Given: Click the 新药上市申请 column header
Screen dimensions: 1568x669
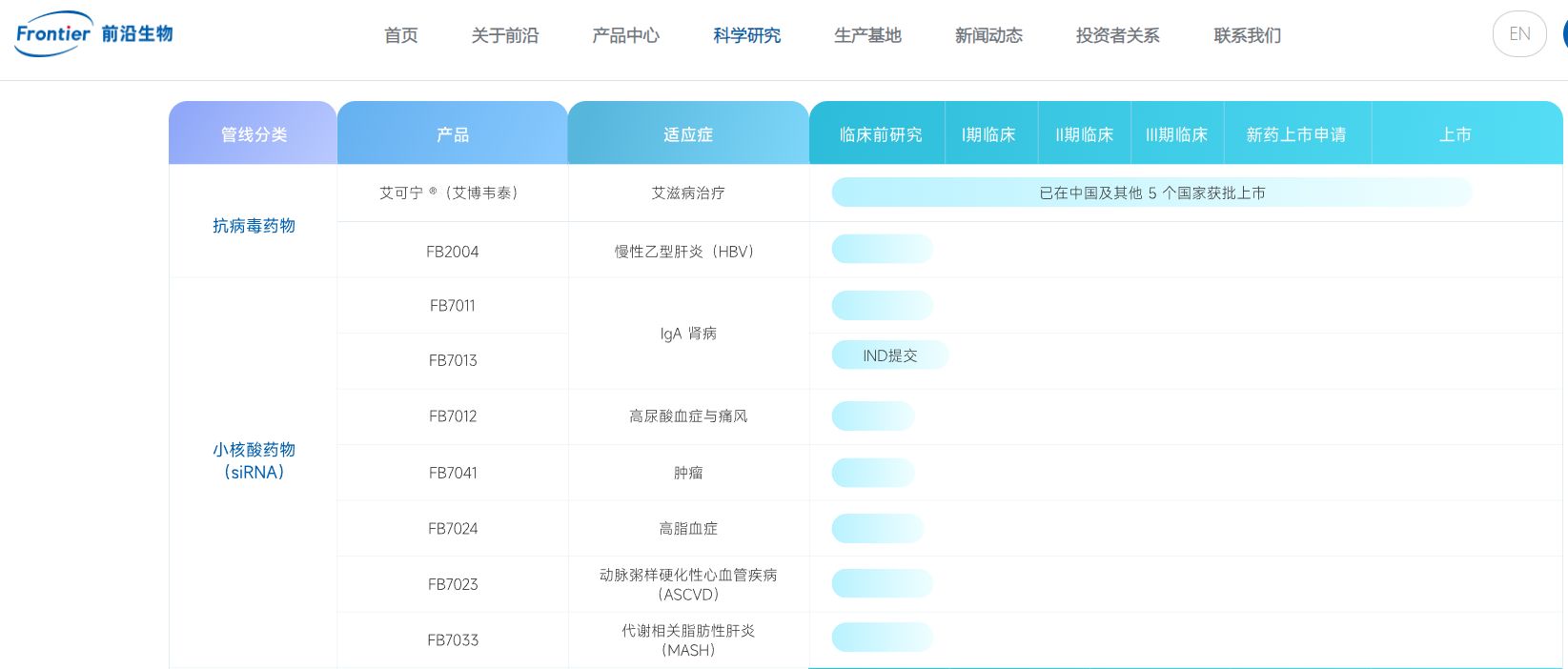Looking at the screenshot, I should (x=1295, y=134).
